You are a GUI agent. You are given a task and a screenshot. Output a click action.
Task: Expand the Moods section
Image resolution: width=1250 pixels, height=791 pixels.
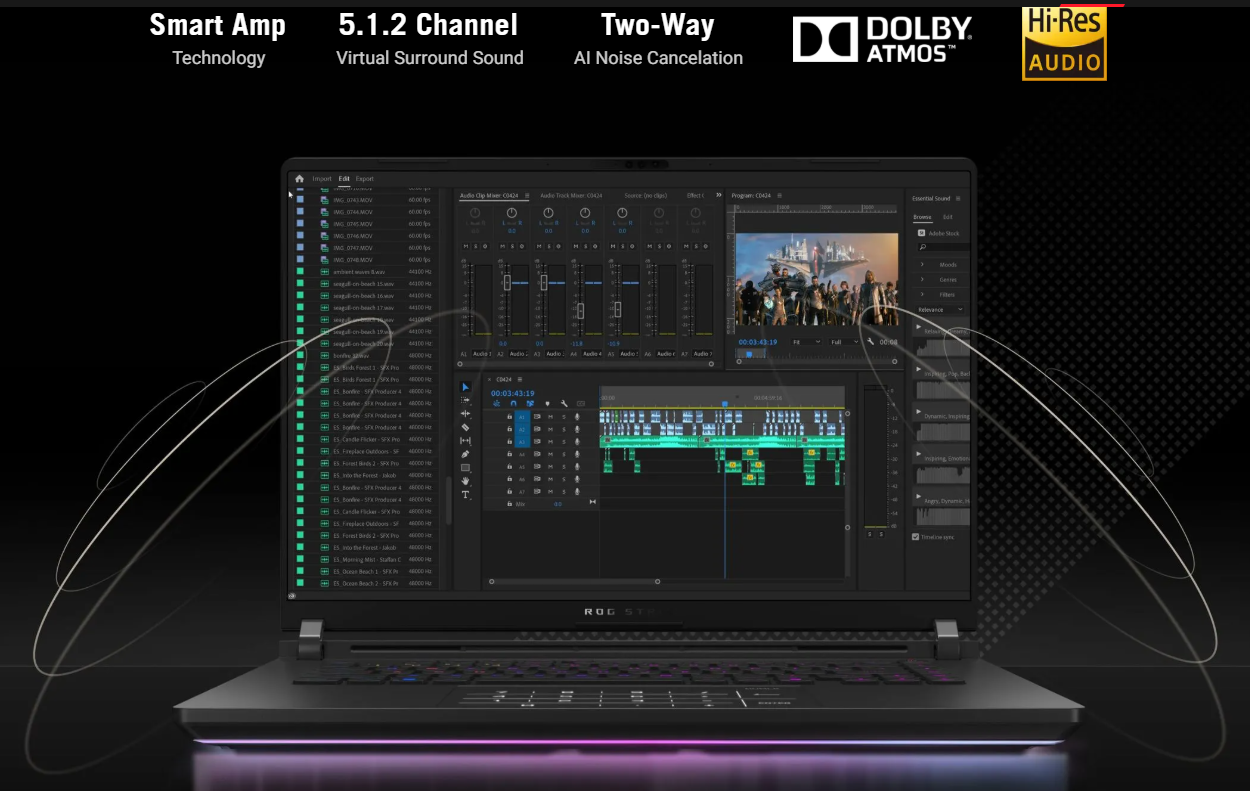[922, 265]
